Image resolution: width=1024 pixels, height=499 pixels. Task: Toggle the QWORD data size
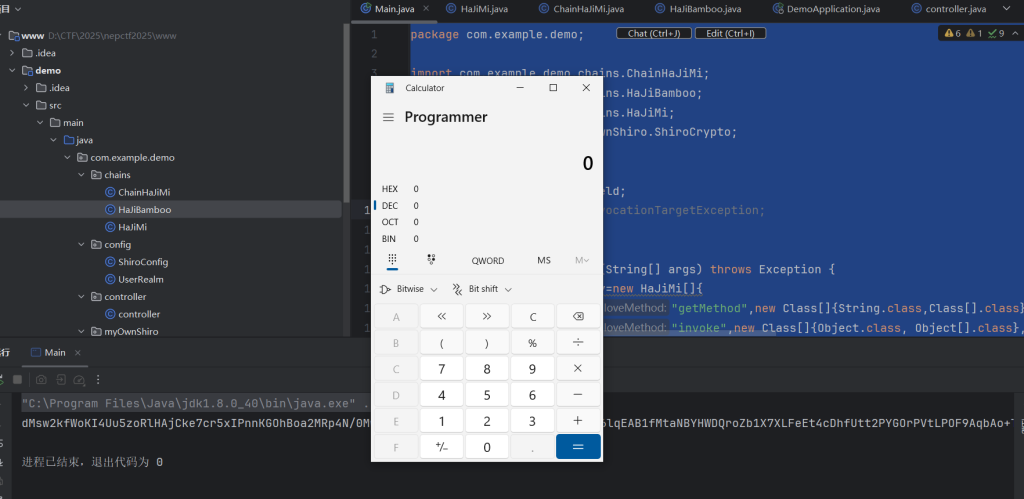(488, 260)
